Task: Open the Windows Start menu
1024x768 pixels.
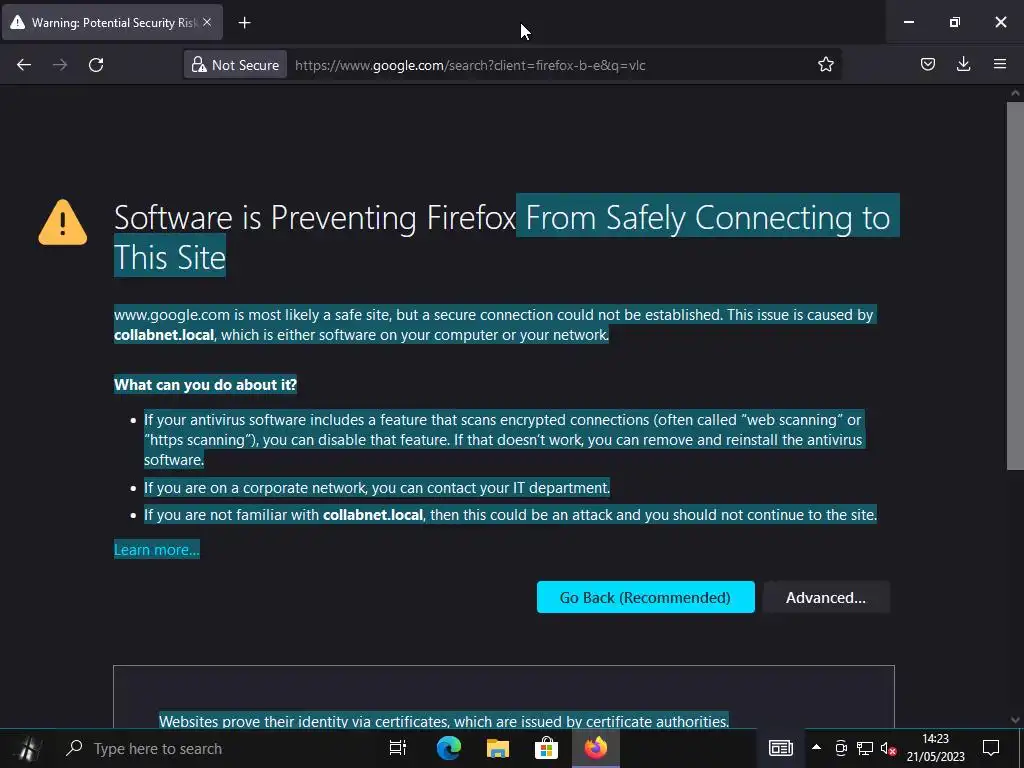Action: (x=27, y=748)
